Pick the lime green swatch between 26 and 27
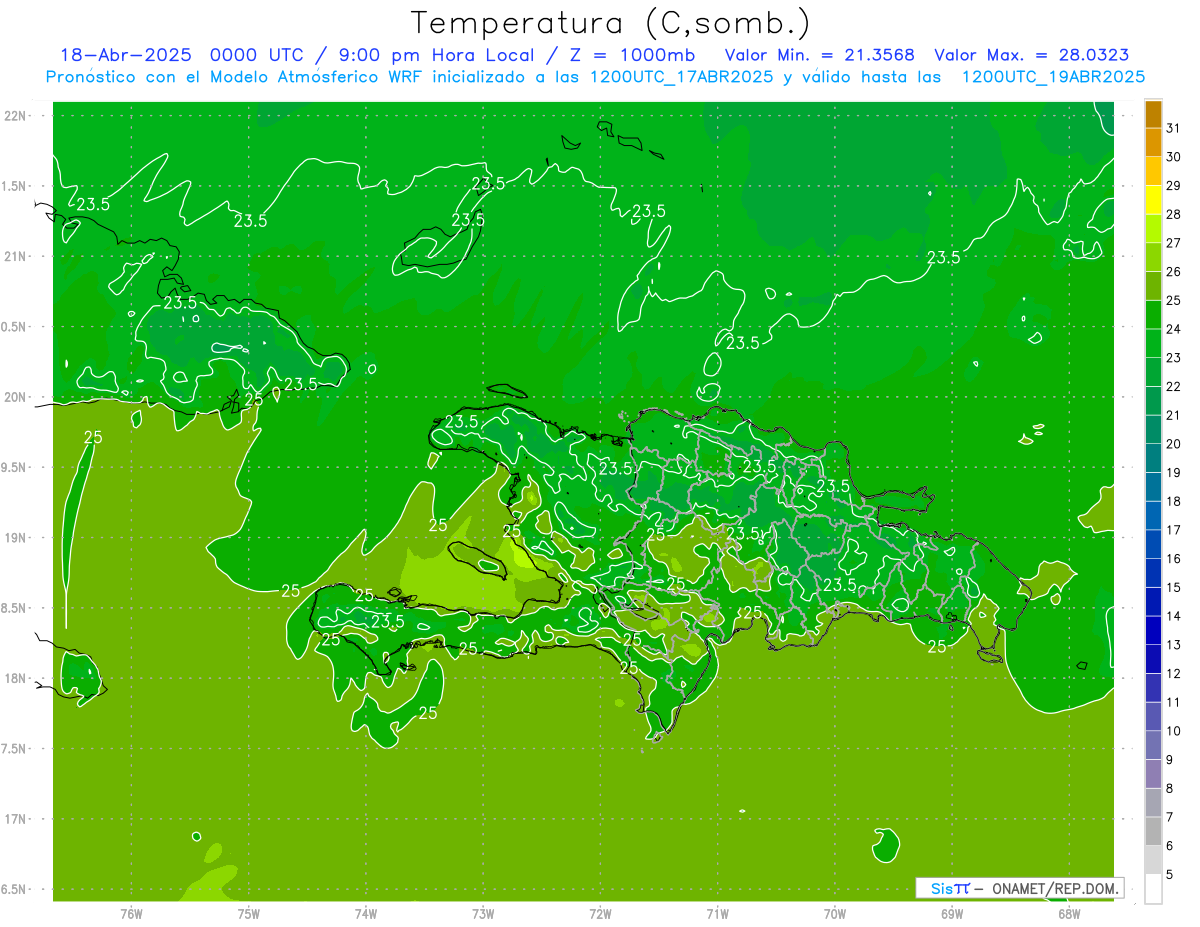 [x=1153, y=258]
